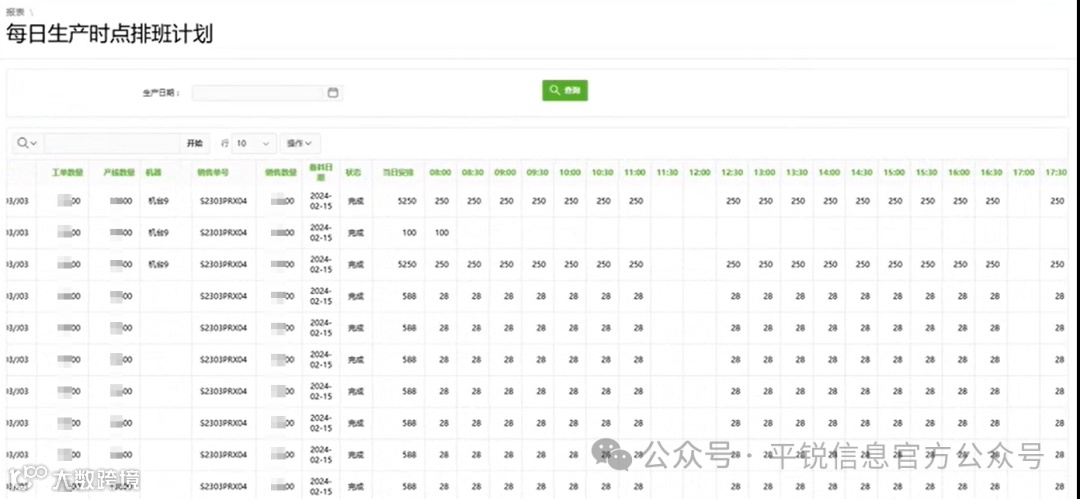This screenshot has height=499, width=1080.
Task: Click the 产线数量 column header
Action: click(119, 172)
